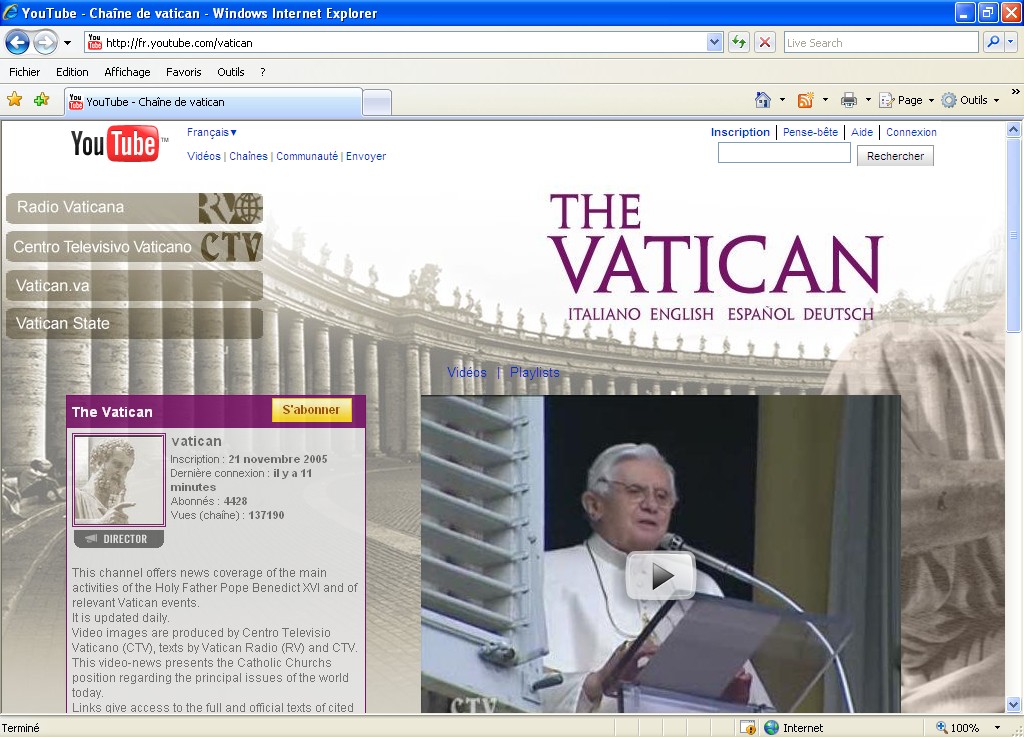Open the Page command bar menu

click(x=906, y=100)
